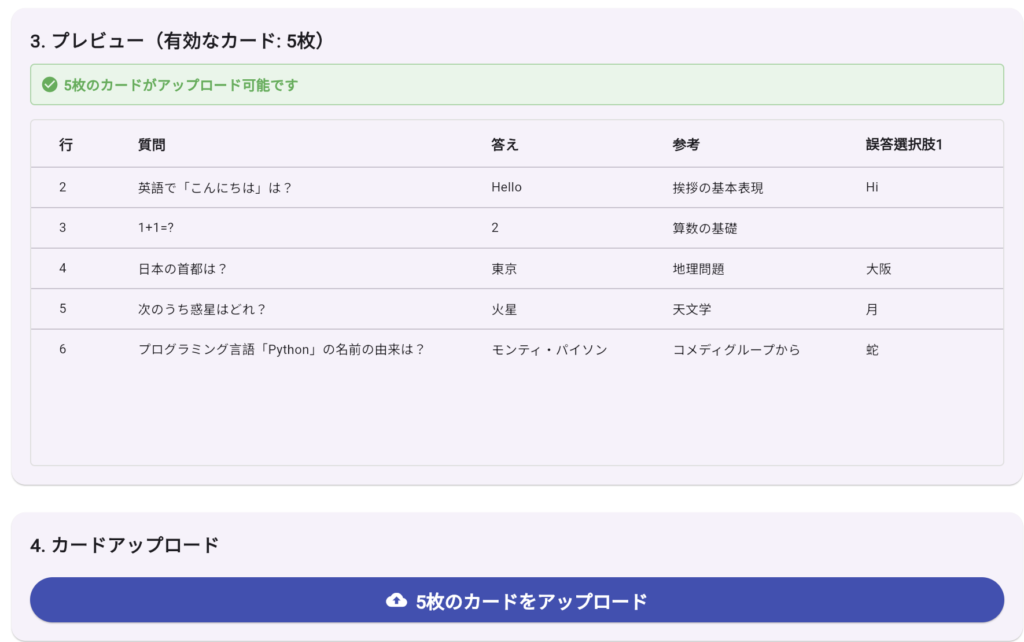Click the green checkmark success icon
Image resolution: width=1024 pixels, height=642 pixels.
tap(49, 85)
